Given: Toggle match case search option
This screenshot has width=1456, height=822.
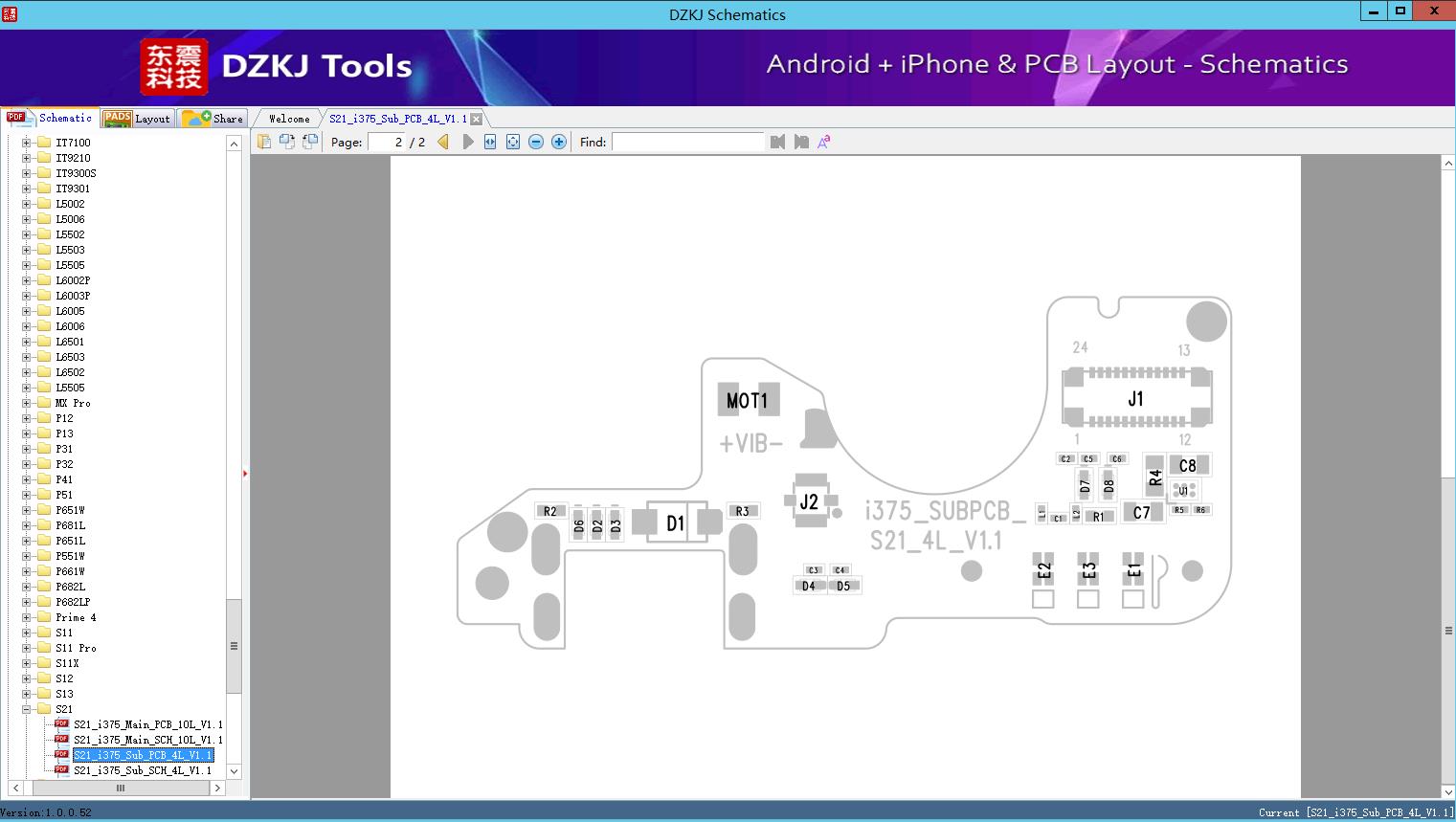Looking at the screenshot, I should [x=823, y=142].
